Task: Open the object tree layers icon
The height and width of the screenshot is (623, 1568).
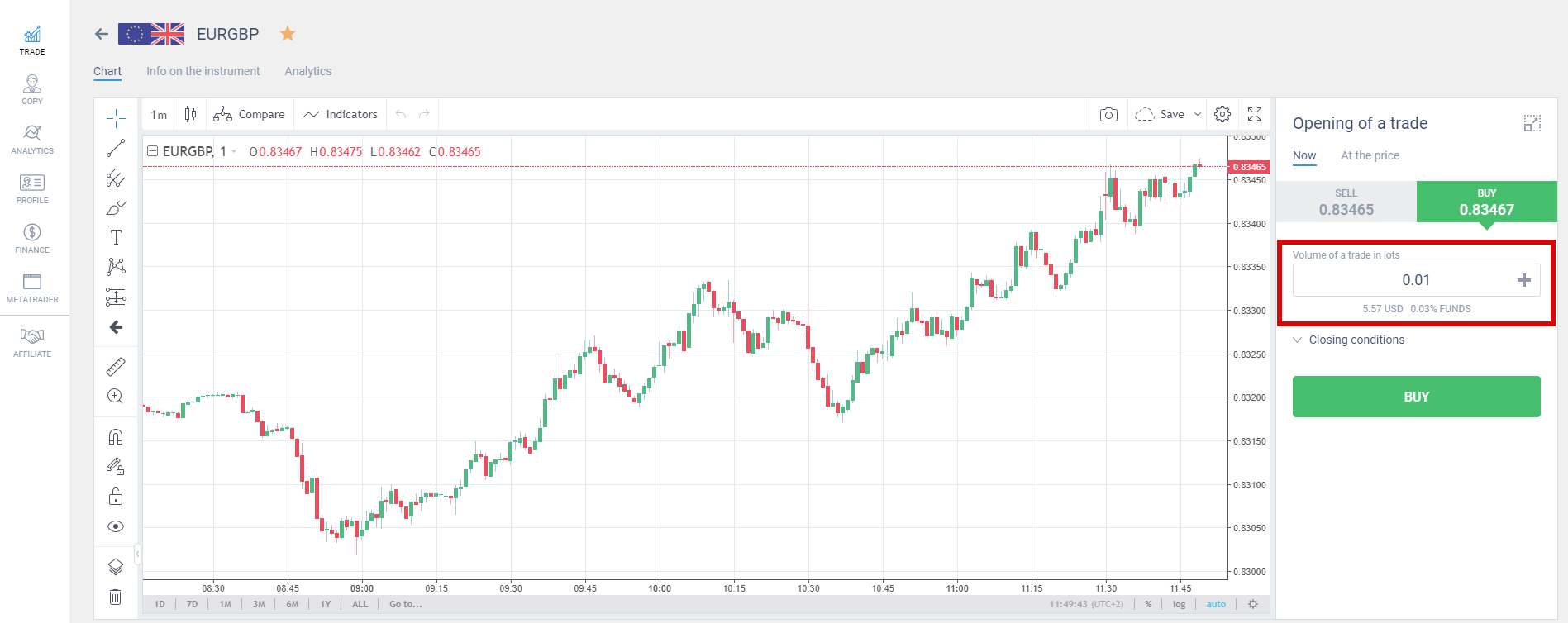Action: (x=116, y=567)
